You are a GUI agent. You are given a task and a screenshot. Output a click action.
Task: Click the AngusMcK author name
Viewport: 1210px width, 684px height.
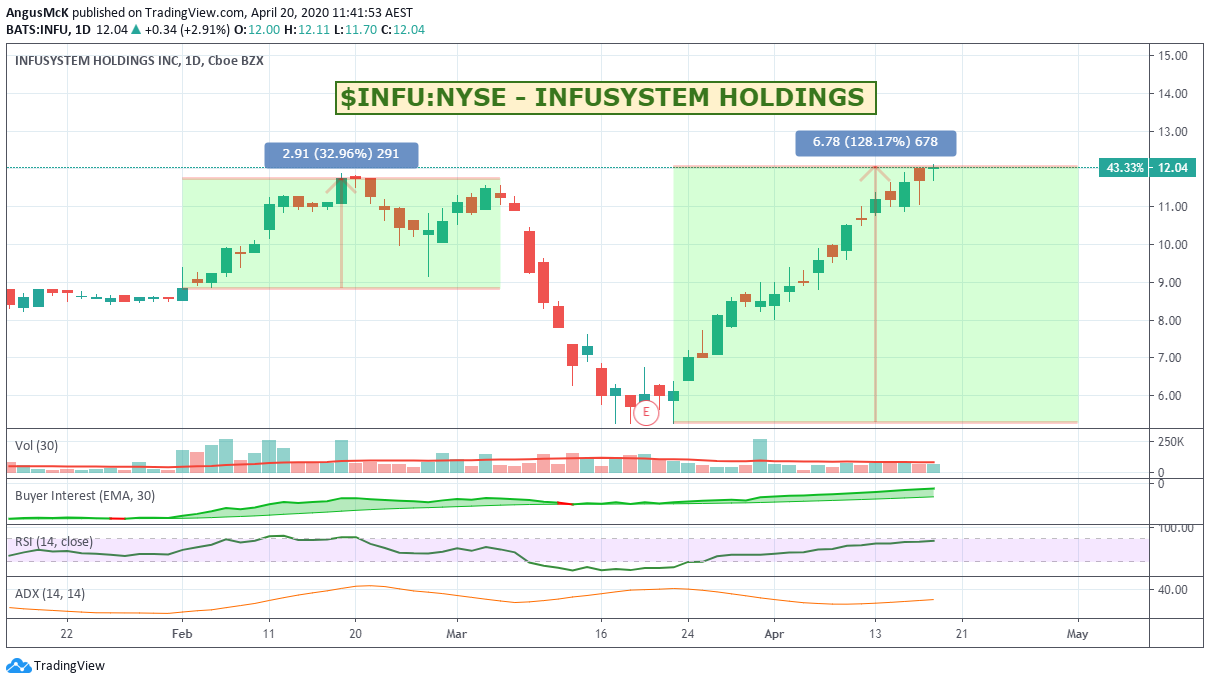[x=37, y=12]
